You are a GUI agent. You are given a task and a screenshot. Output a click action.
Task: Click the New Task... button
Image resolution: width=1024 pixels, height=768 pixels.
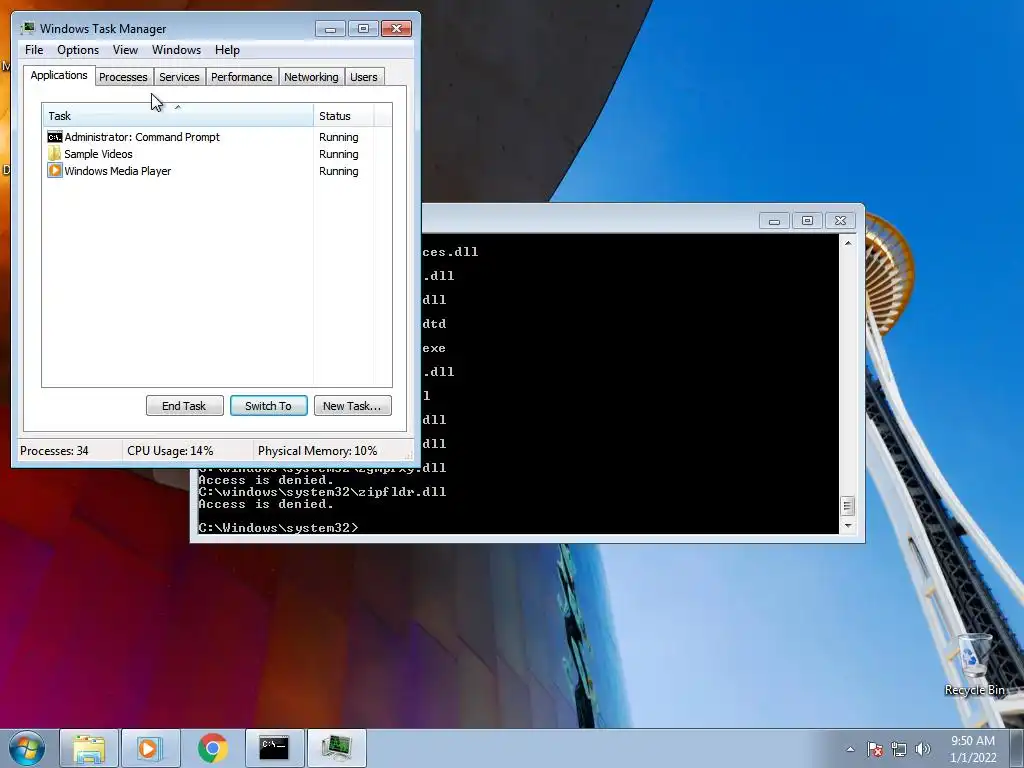point(352,406)
